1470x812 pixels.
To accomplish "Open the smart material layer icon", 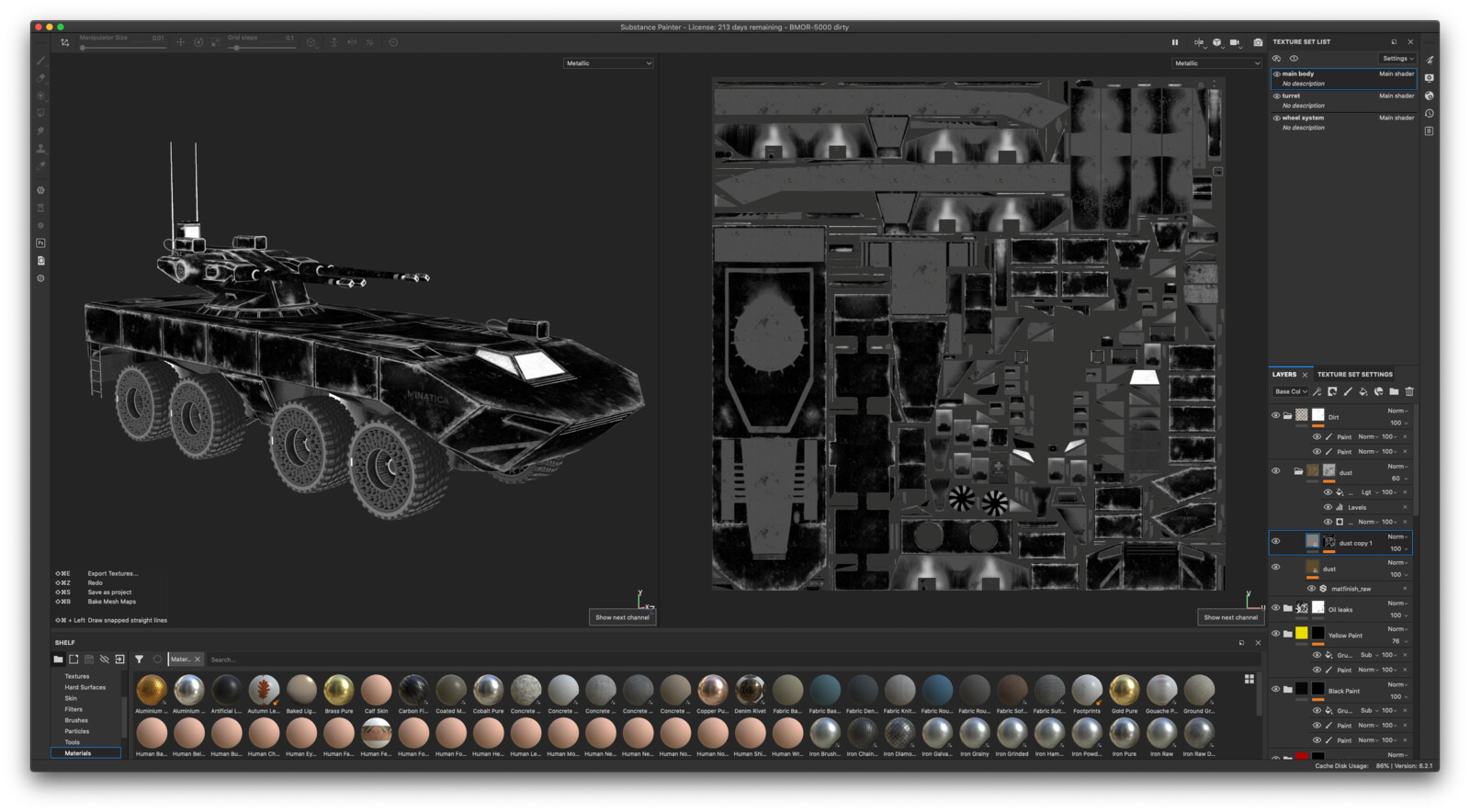I will 1379,391.
